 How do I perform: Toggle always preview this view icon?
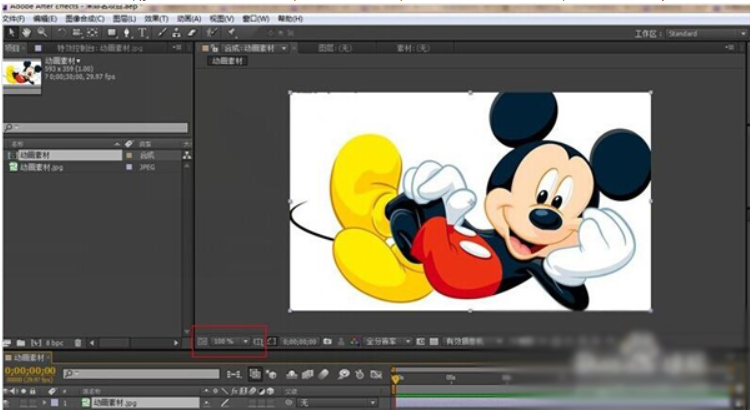pyautogui.click(x=202, y=341)
